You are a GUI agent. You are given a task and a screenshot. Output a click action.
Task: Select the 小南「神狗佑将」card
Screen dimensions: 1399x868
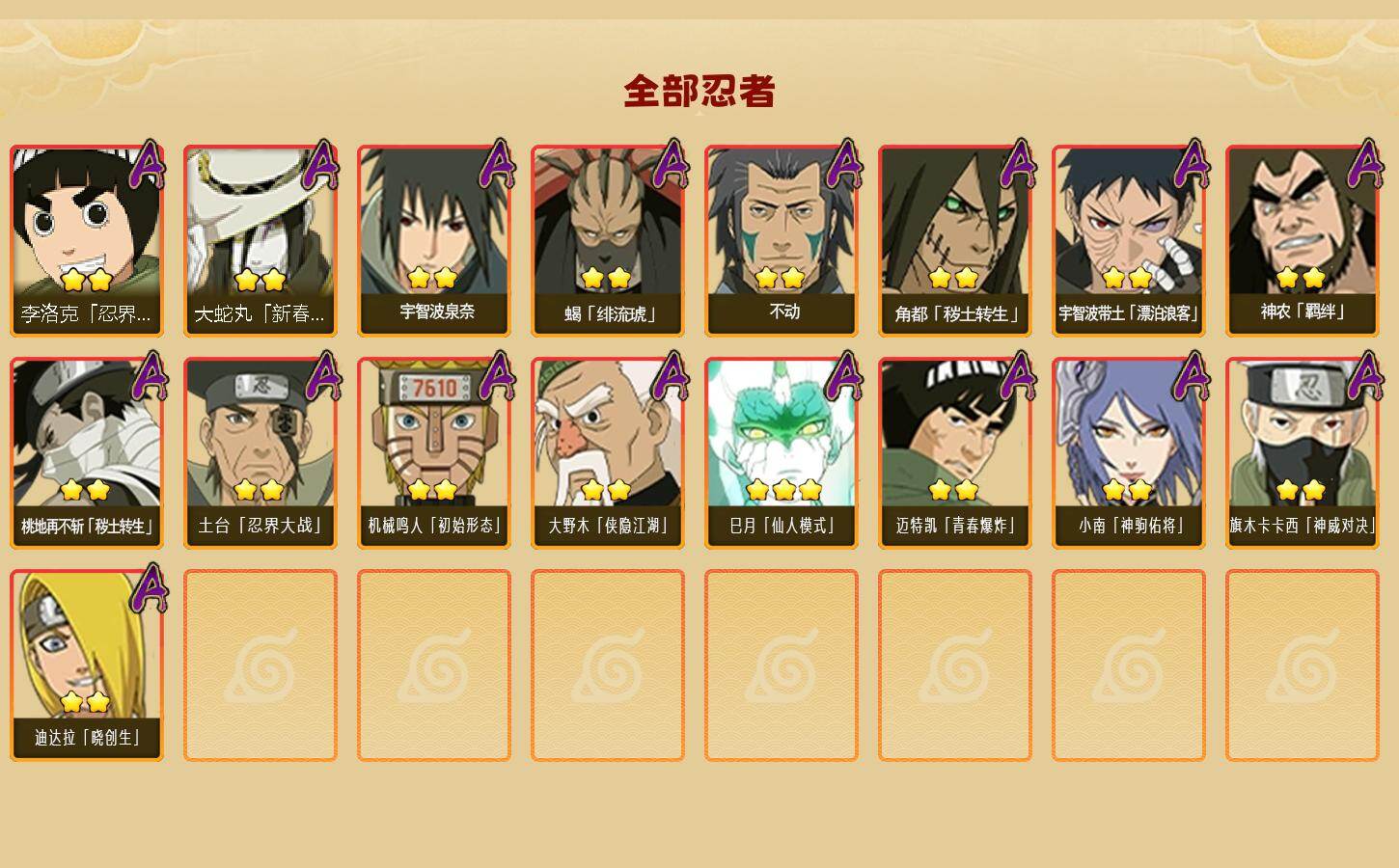click(1129, 453)
